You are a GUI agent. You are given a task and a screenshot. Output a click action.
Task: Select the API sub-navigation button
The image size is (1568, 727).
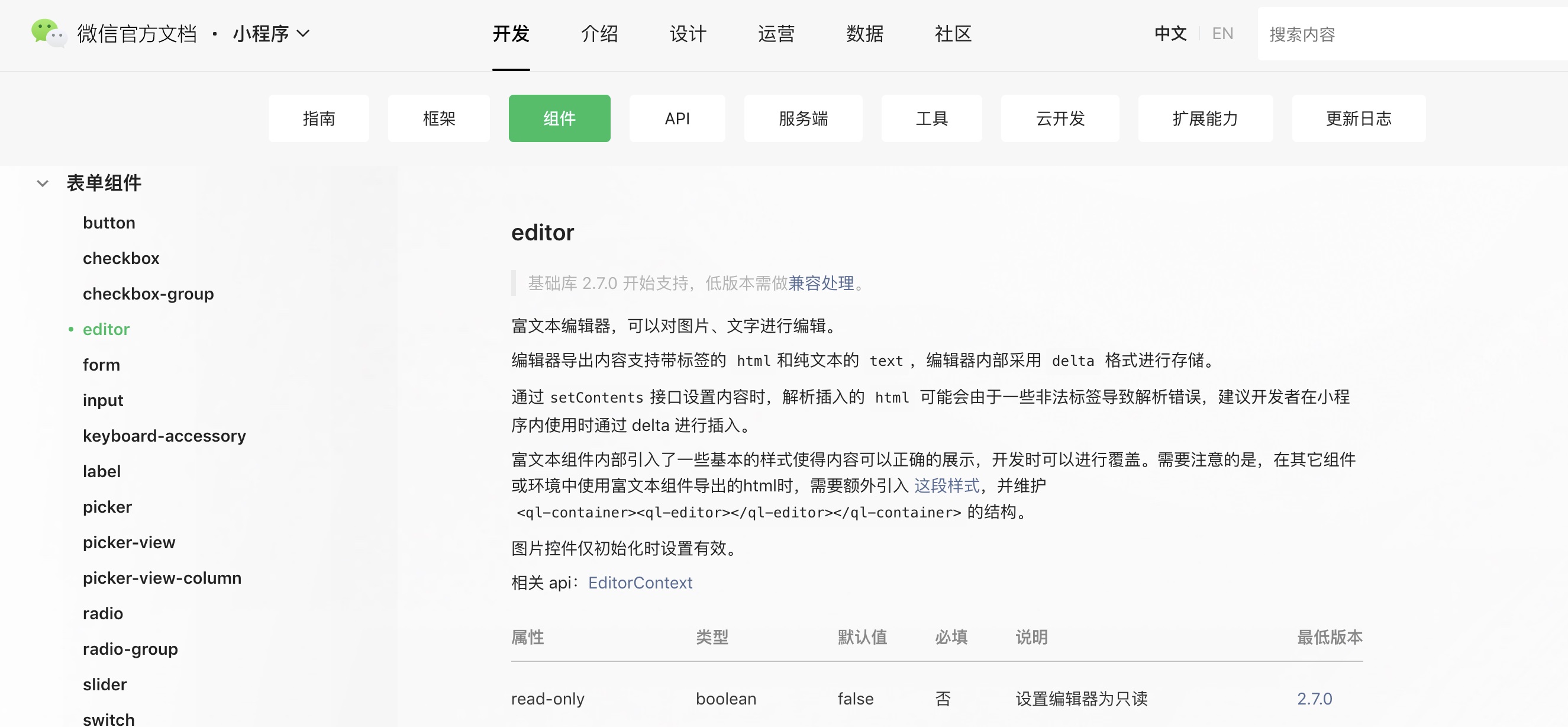click(676, 118)
